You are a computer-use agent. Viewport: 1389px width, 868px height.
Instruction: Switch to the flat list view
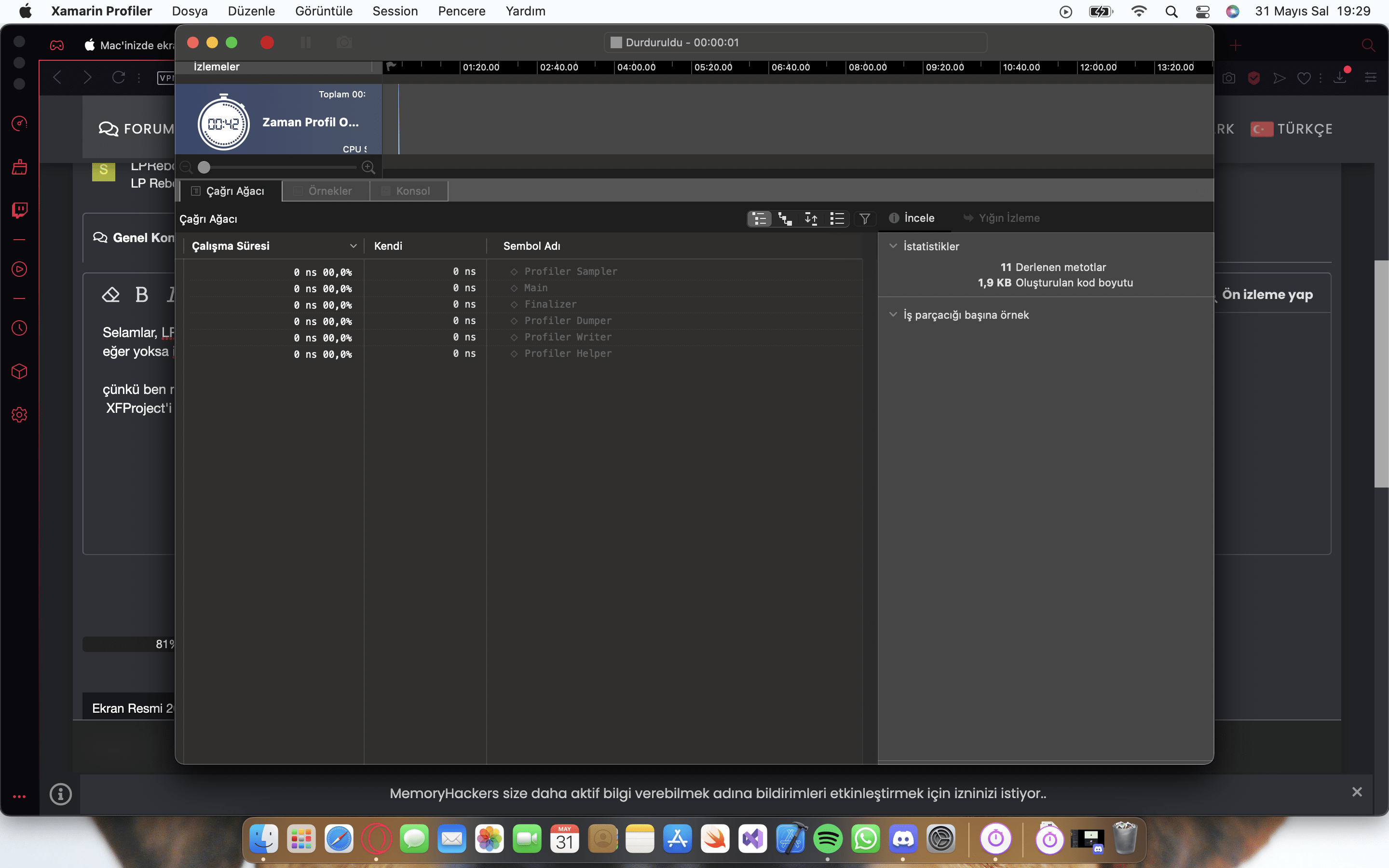837,219
